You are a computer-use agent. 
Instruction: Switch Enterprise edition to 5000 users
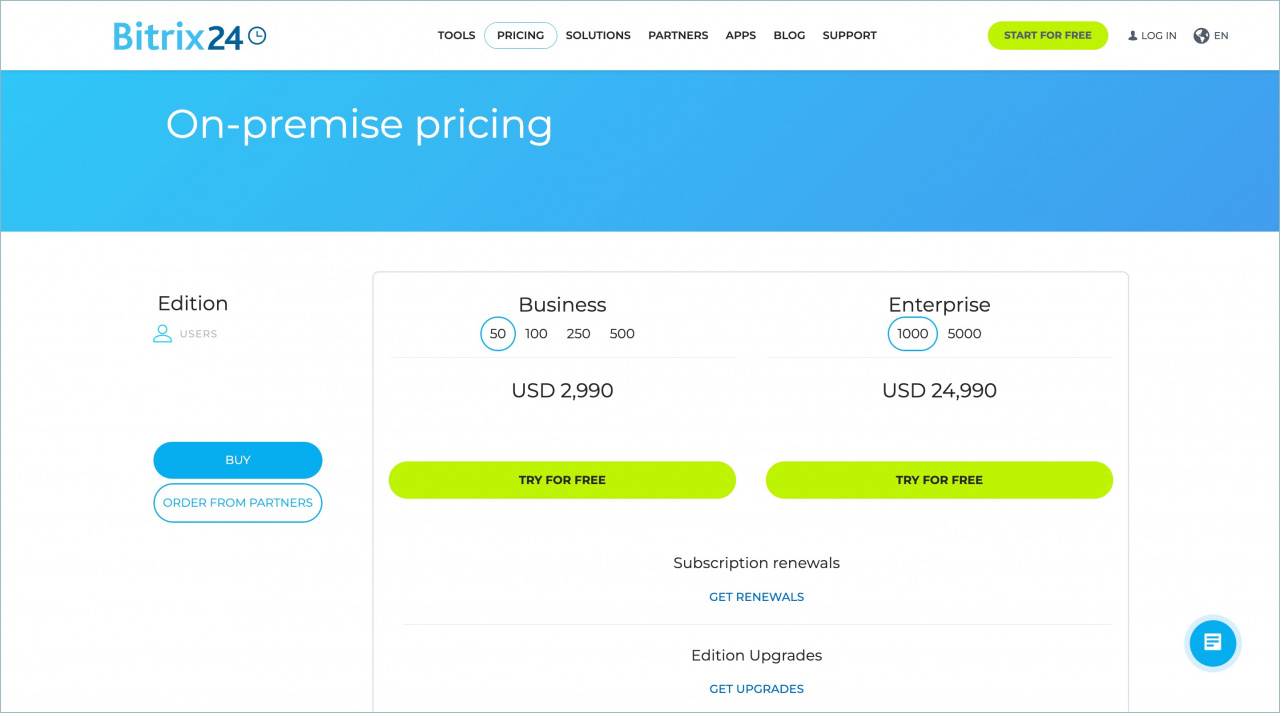tap(964, 334)
